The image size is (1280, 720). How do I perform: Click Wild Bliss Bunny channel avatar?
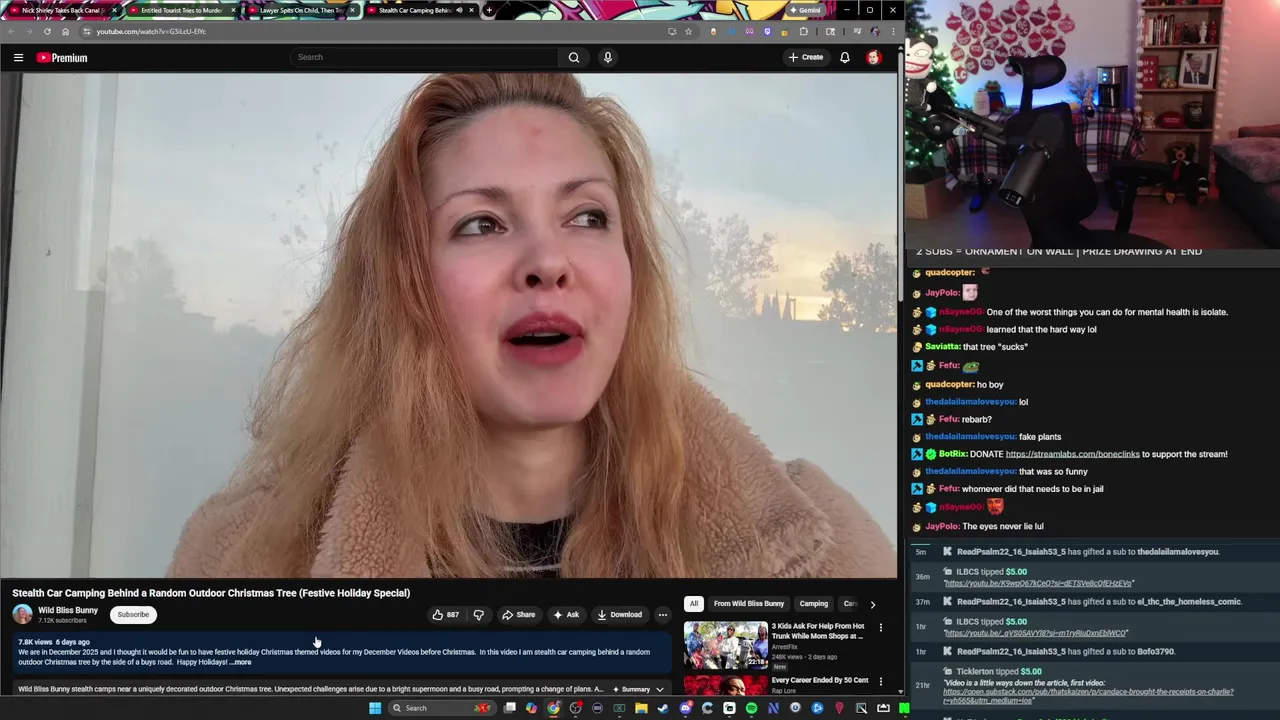22,614
